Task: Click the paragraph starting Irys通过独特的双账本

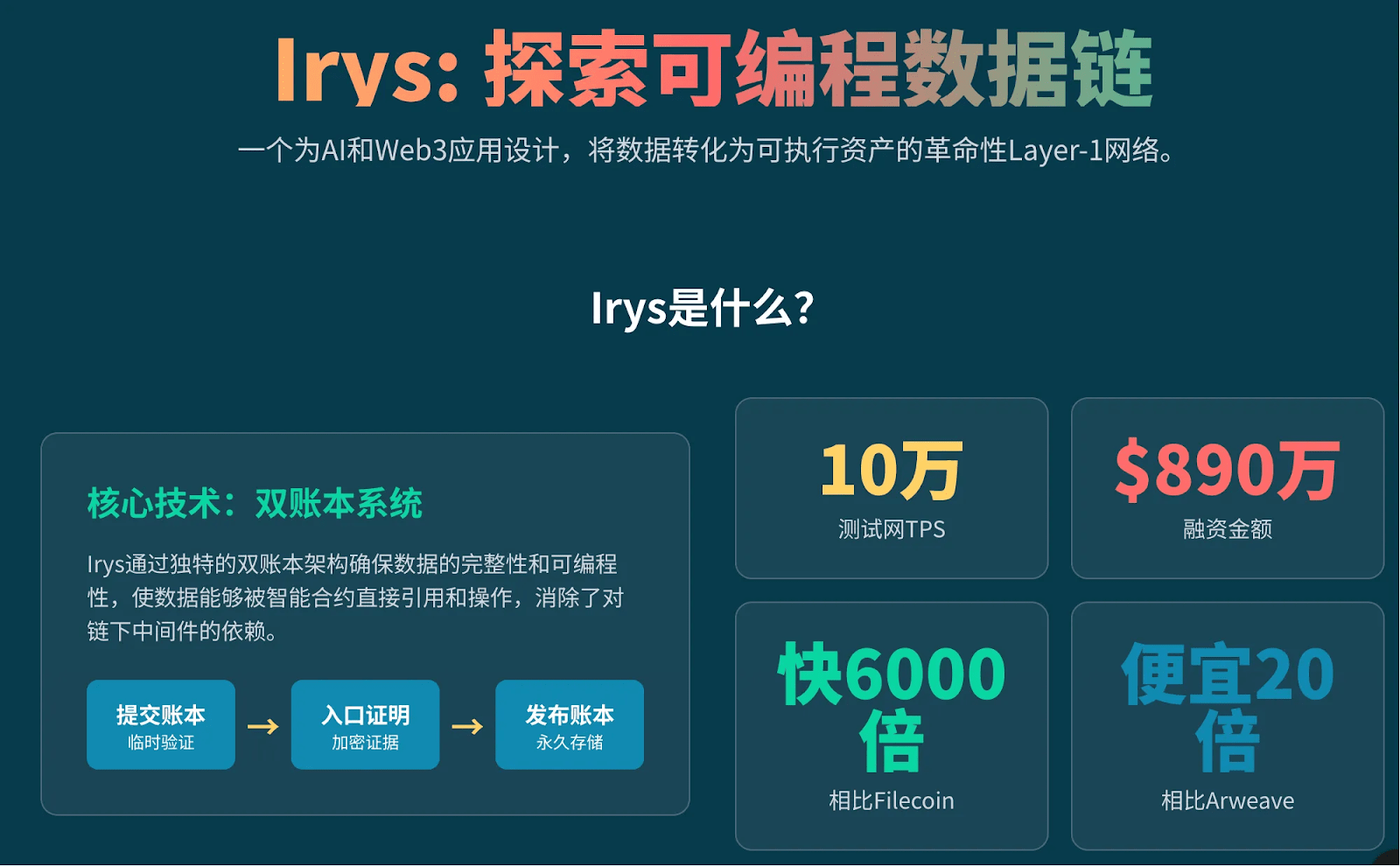Action: [355, 597]
